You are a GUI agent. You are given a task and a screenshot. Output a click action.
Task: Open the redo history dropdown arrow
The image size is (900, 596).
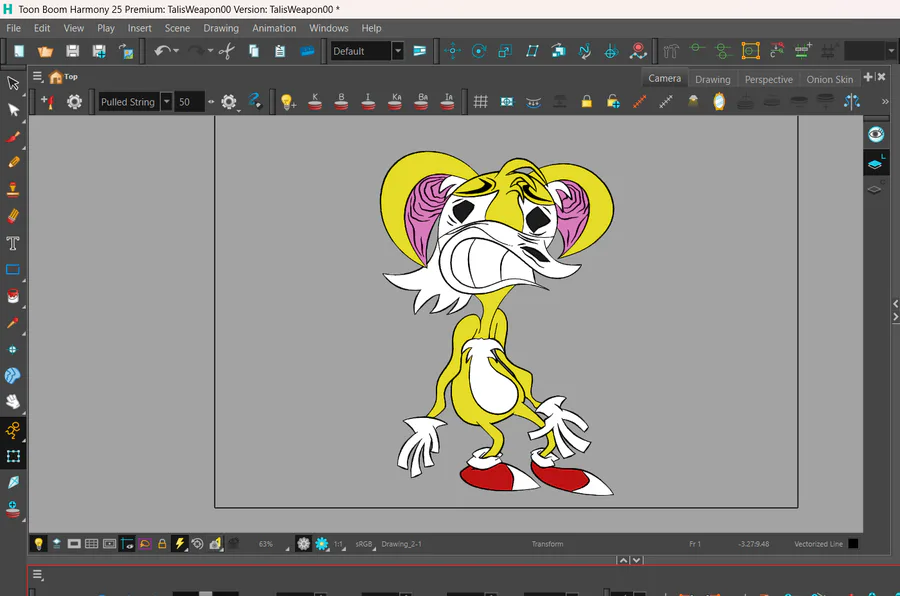point(211,51)
